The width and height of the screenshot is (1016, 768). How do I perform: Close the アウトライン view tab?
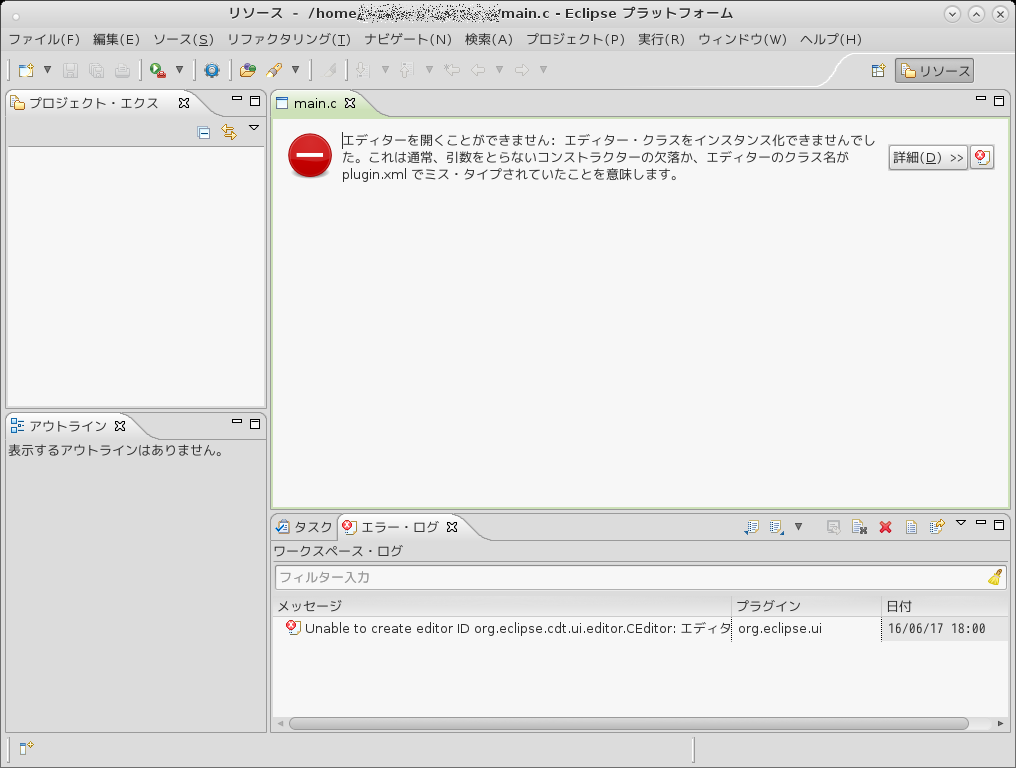pyautogui.click(x=120, y=426)
